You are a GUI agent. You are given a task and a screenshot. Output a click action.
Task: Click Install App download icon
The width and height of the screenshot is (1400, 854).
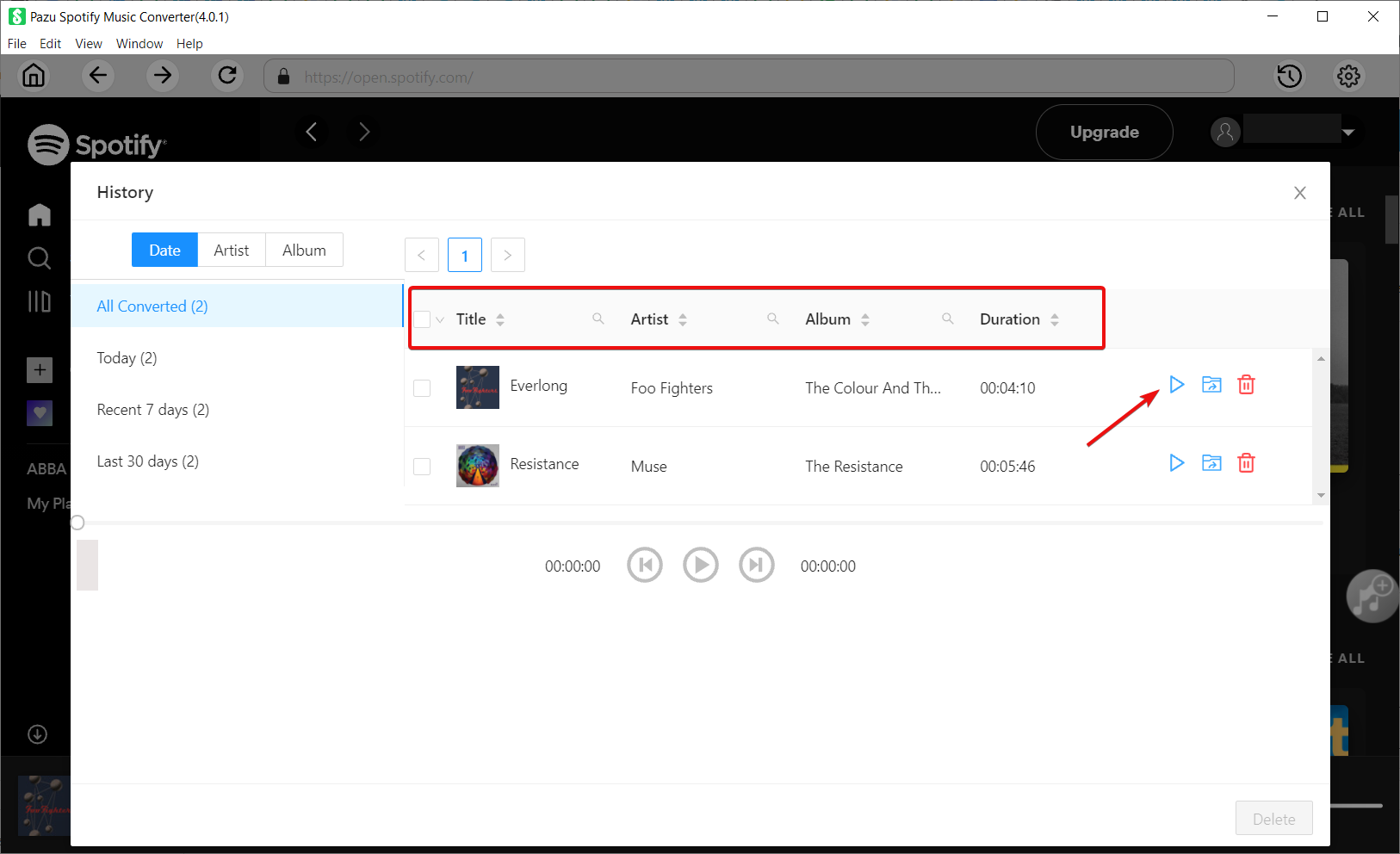(37, 734)
